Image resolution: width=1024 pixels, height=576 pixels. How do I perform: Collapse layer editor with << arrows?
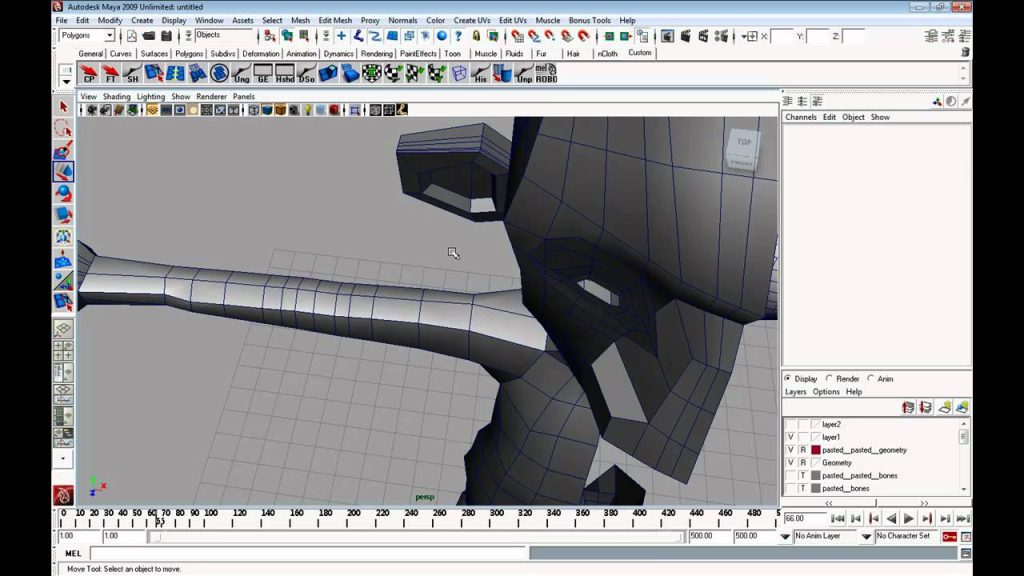pyautogui.click(x=828, y=503)
